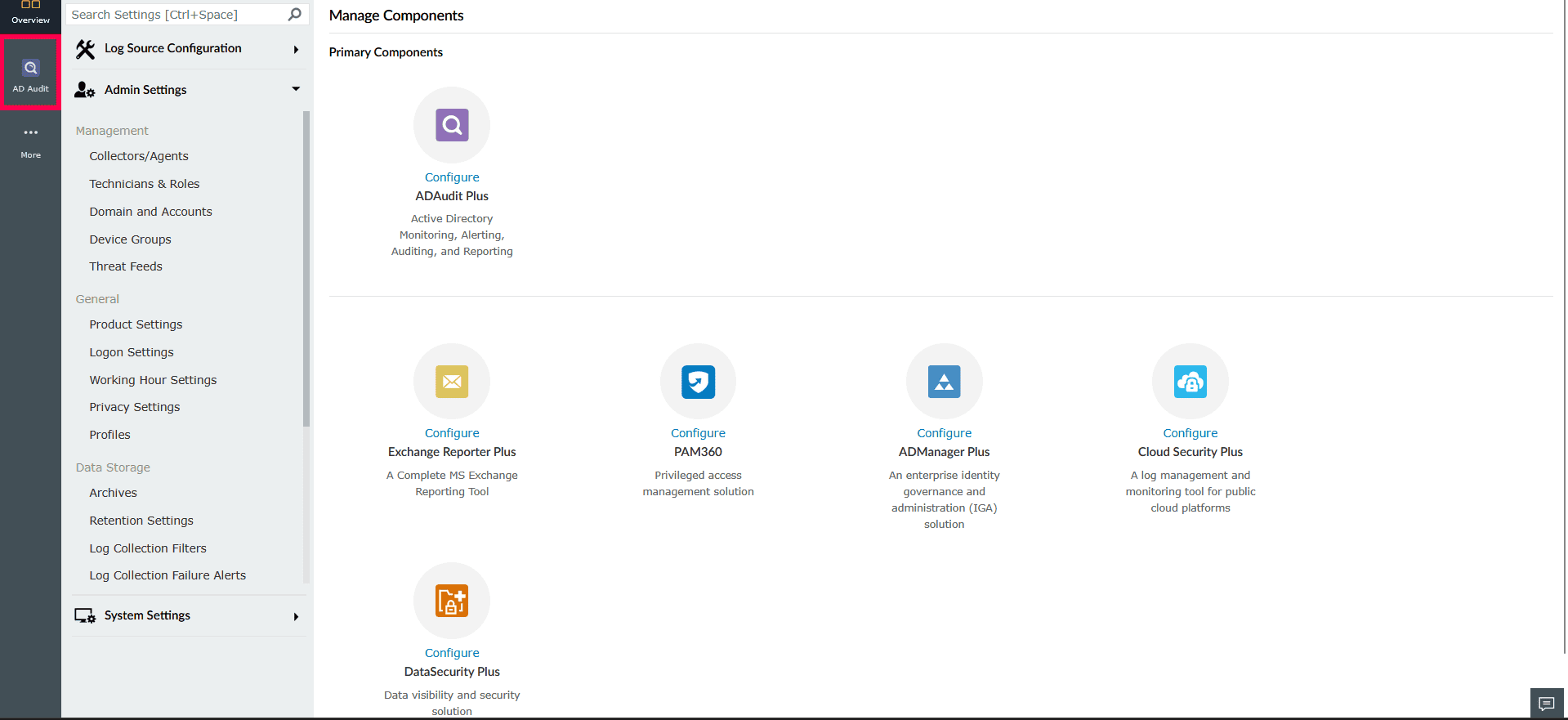Click Configure link for ADManager Plus

click(x=945, y=433)
